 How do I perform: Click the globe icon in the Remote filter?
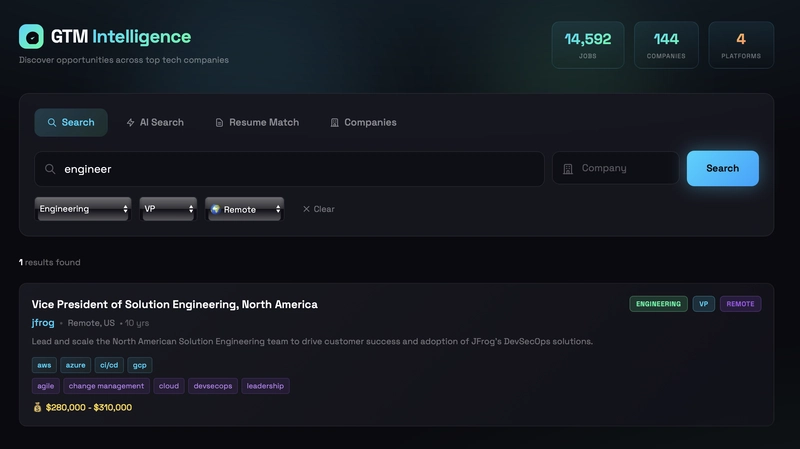[215, 209]
